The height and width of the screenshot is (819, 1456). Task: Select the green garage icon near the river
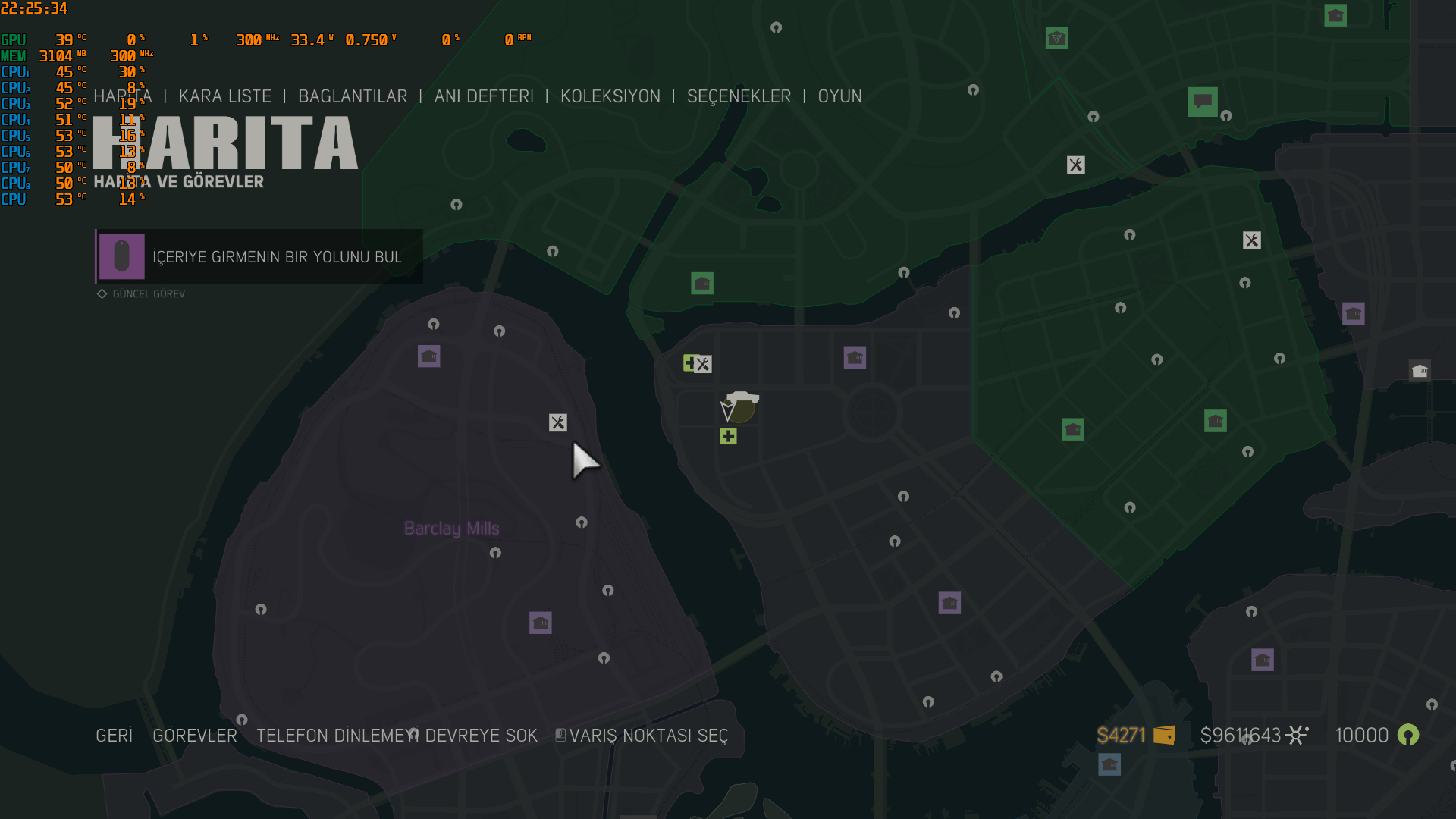click(x=702, y=284)
